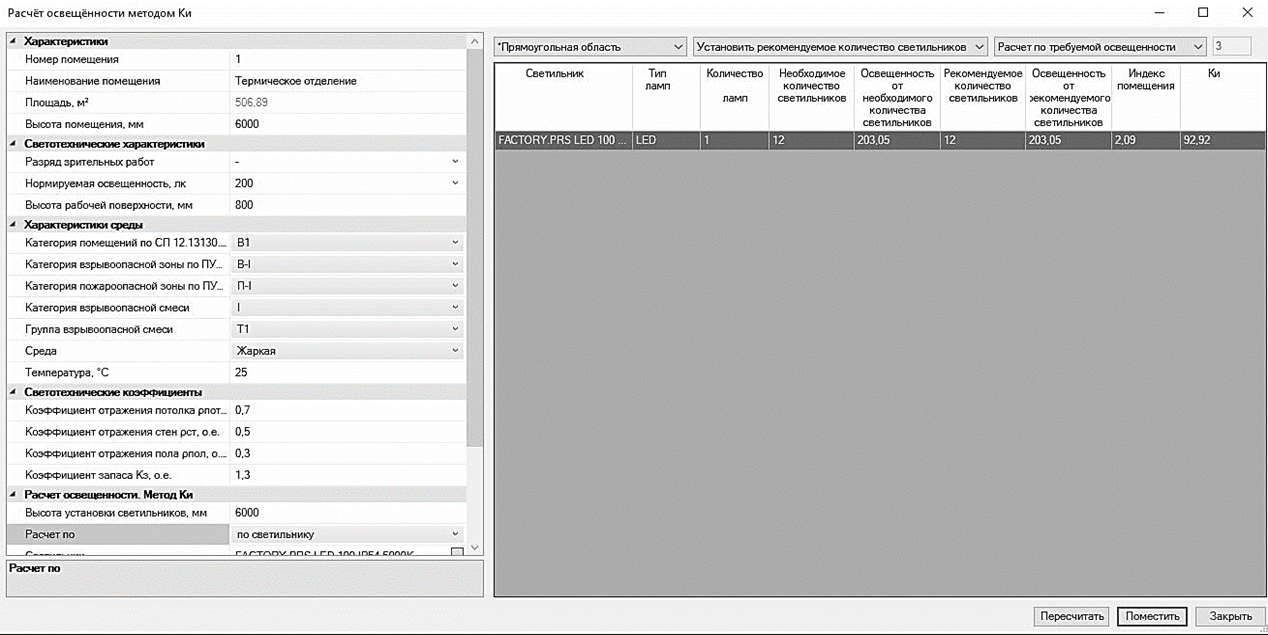Click the Номер помещения value field
Image resolution: width=1268 pixels, height=635 pixels.
(x=345, y=60)
